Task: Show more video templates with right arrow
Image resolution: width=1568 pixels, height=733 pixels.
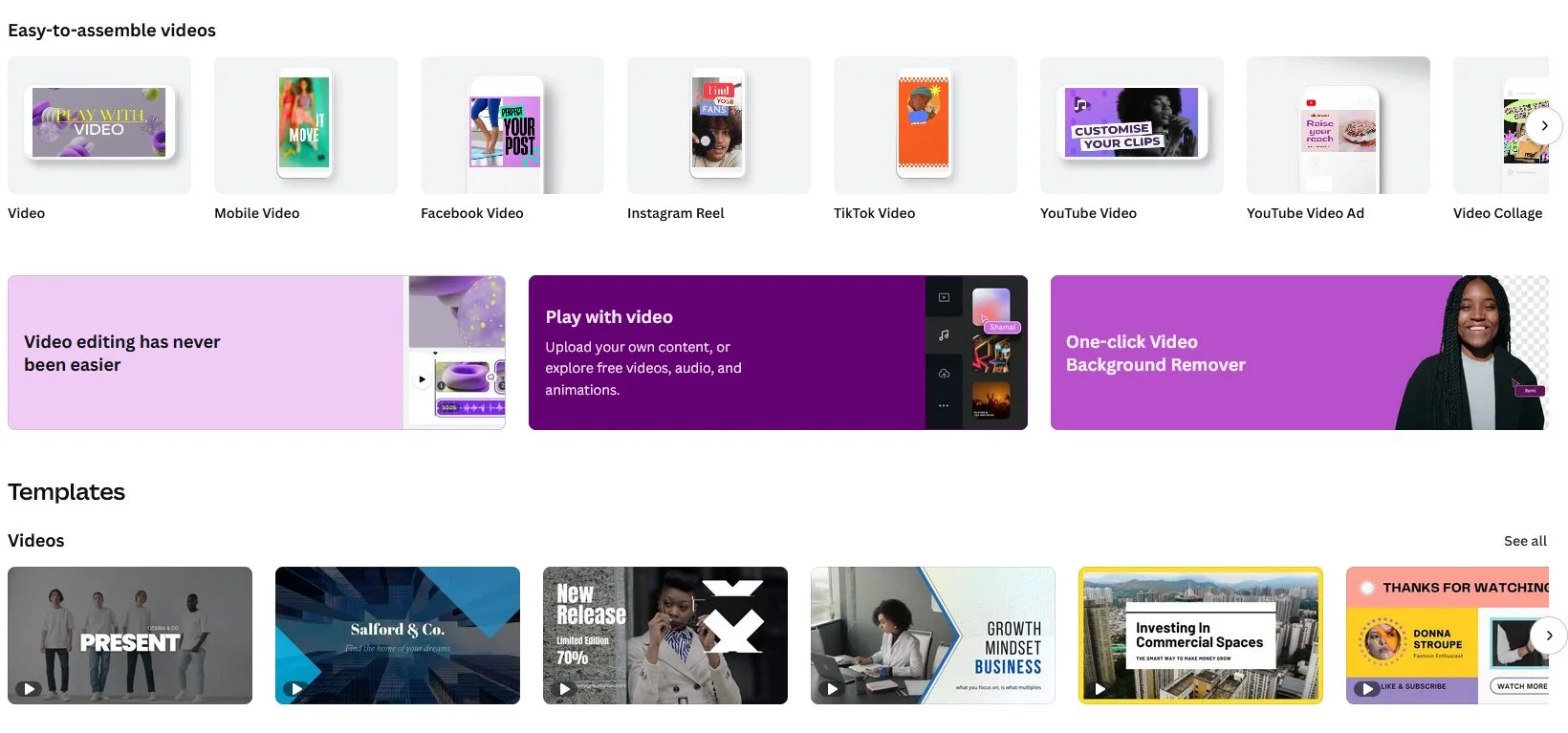Action: click(1549, 636)
